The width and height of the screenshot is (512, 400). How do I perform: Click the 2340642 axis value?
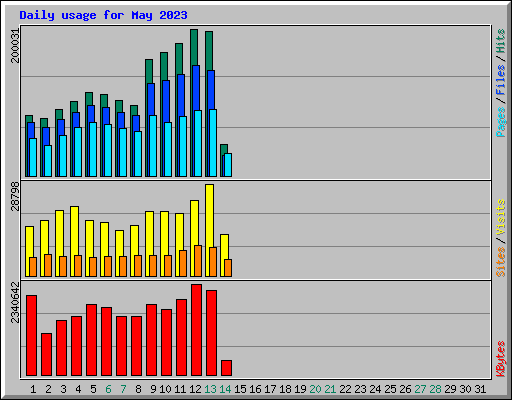pyautogui.click(x=15, y=302)
